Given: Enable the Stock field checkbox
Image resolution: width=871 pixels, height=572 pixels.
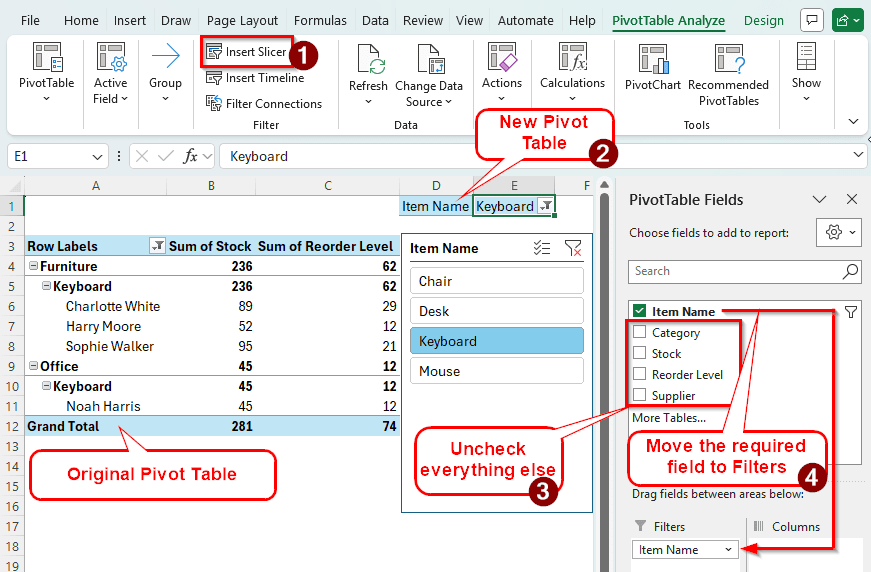Looking at the screenshot, I should point(639,354).
